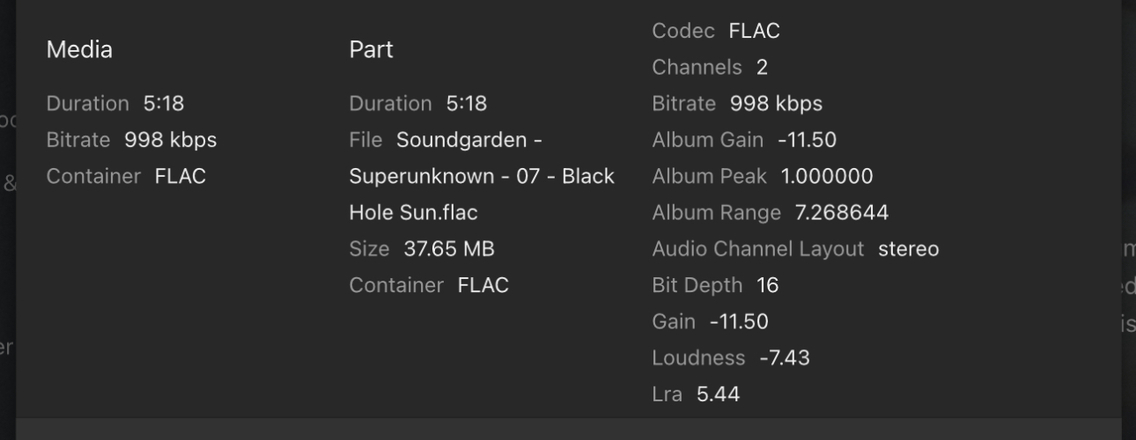1136x440 pixels.
Task: Click the Media section heading
Action: (79, 49)
